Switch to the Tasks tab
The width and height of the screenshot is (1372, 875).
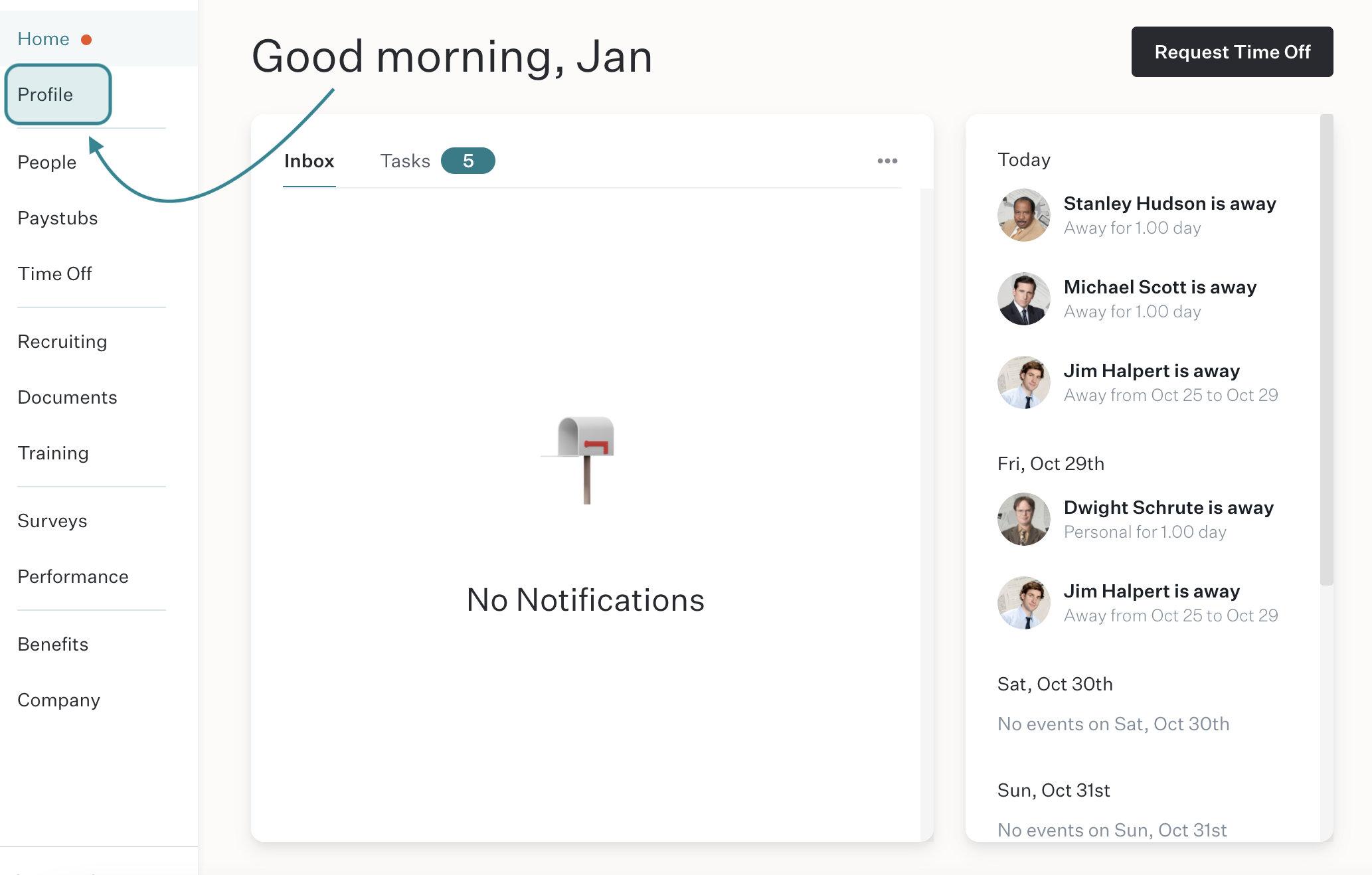405,161
